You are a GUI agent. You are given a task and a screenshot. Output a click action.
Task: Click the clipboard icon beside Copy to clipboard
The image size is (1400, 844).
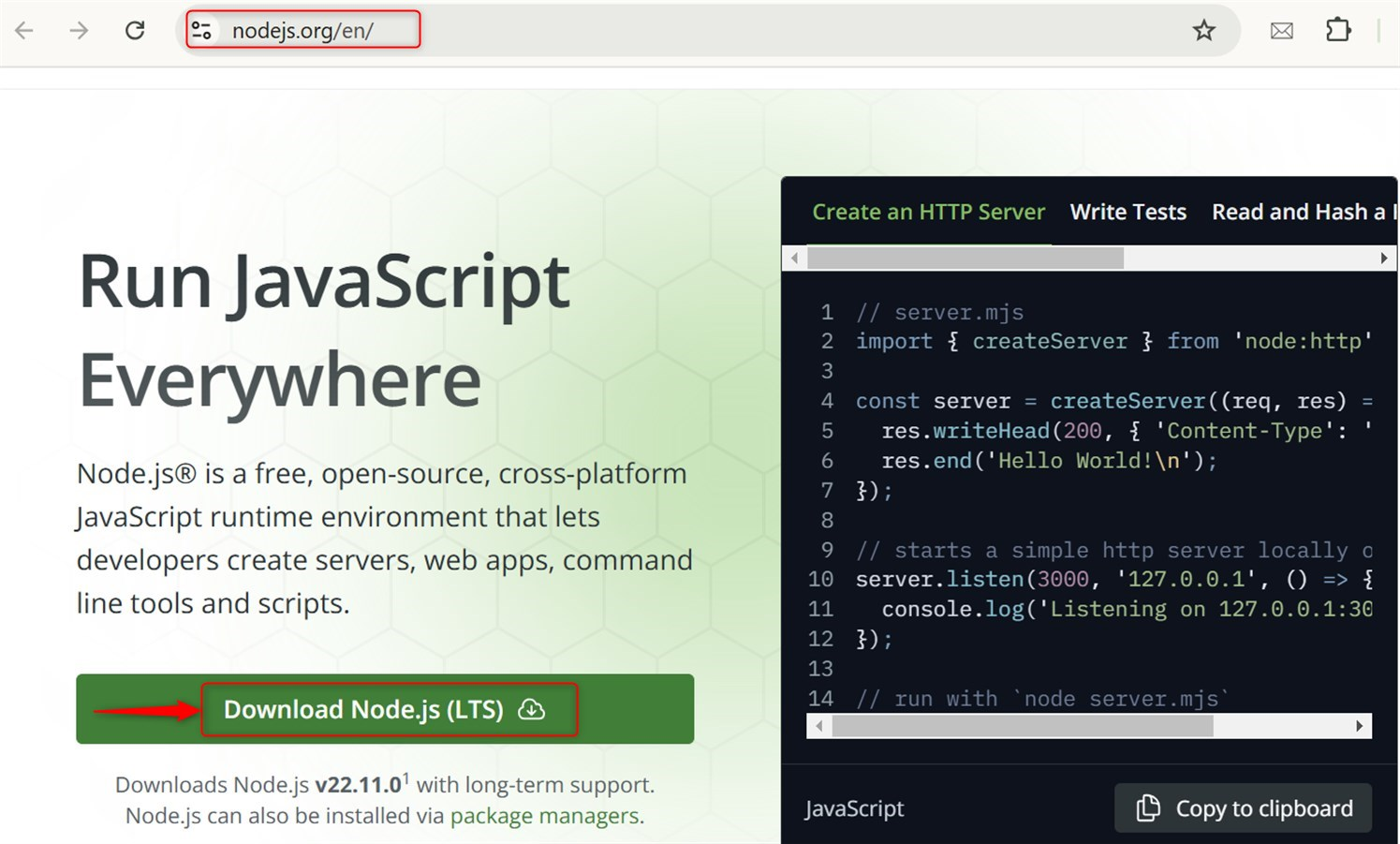click(x=1148, y=807)
